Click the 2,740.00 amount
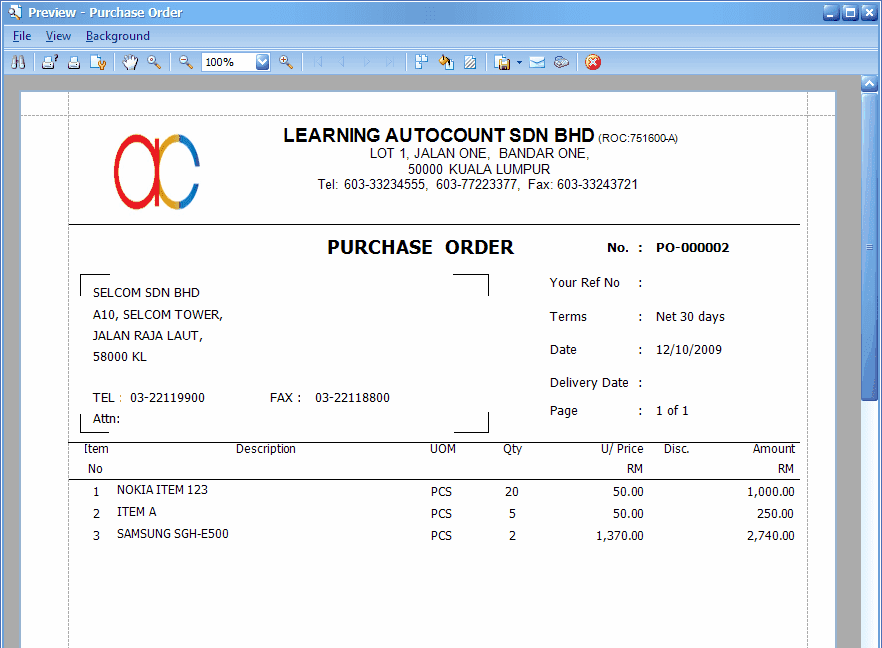The height and width of the screenshot is (648, 882). 771,536
